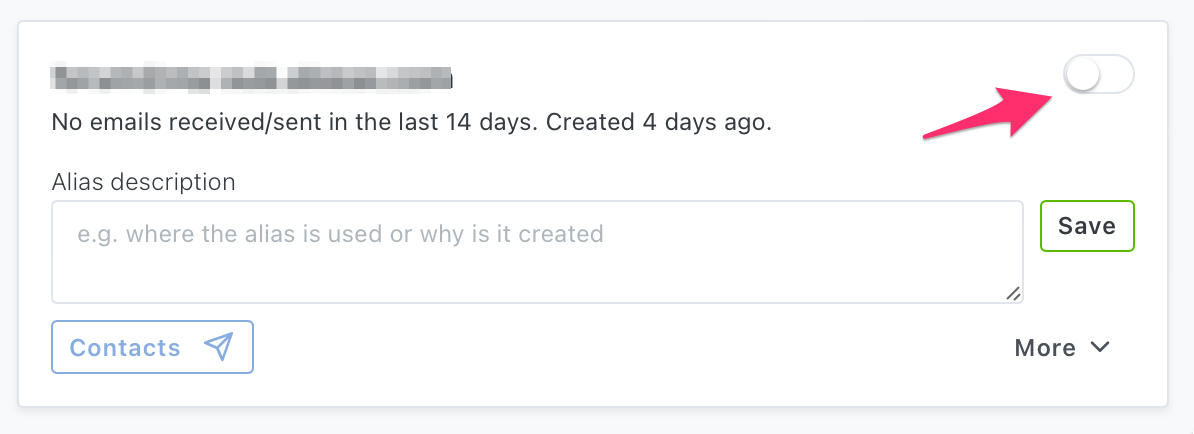Click the blurred alias email address
This screenshot has width=1194, height=434.
tap(251, 78)
